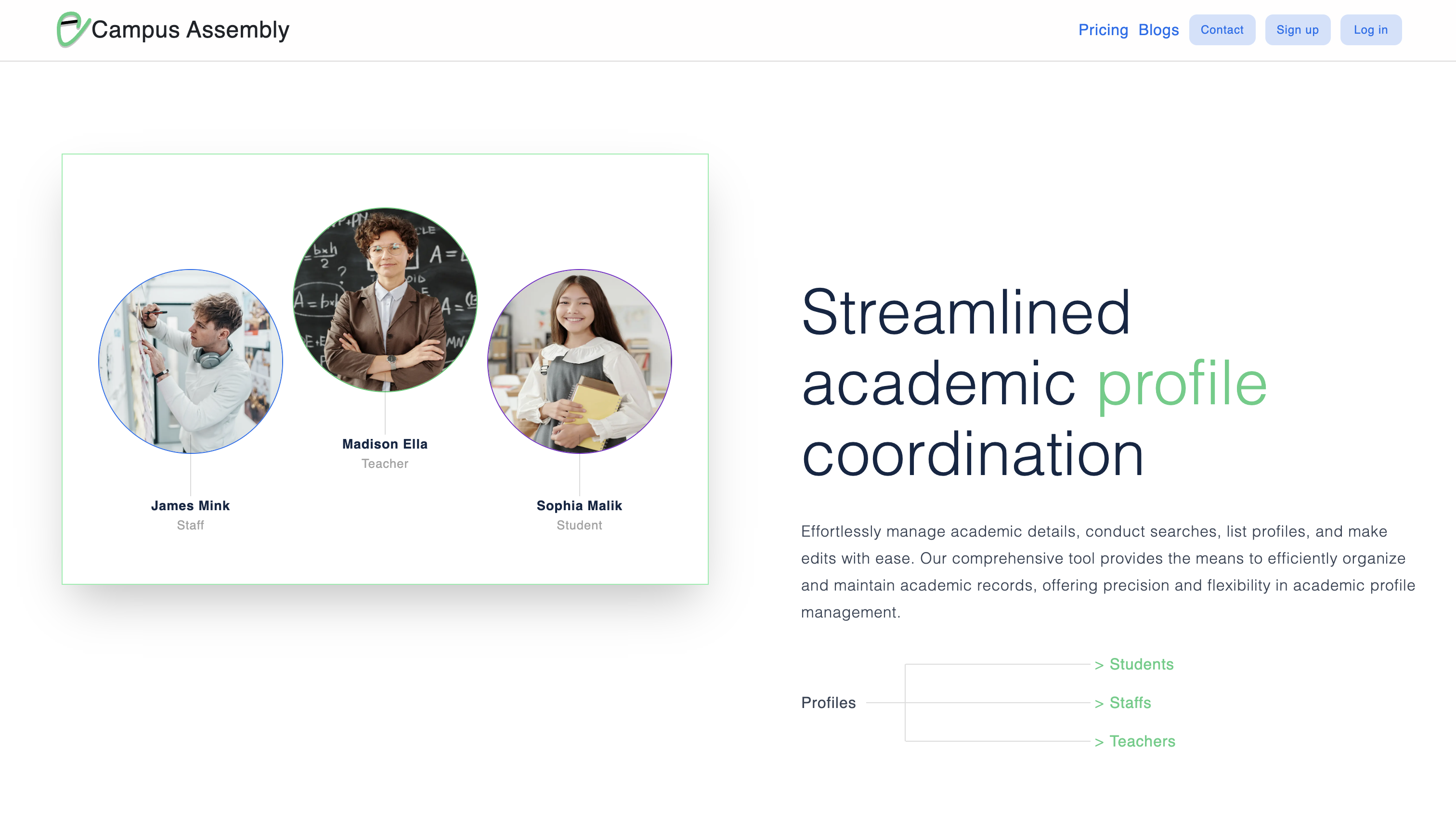Click the Campus Assembly logo icon
Image resolution: width=1456 pixels, height=824 pixels.
click(x=72, y=29)
